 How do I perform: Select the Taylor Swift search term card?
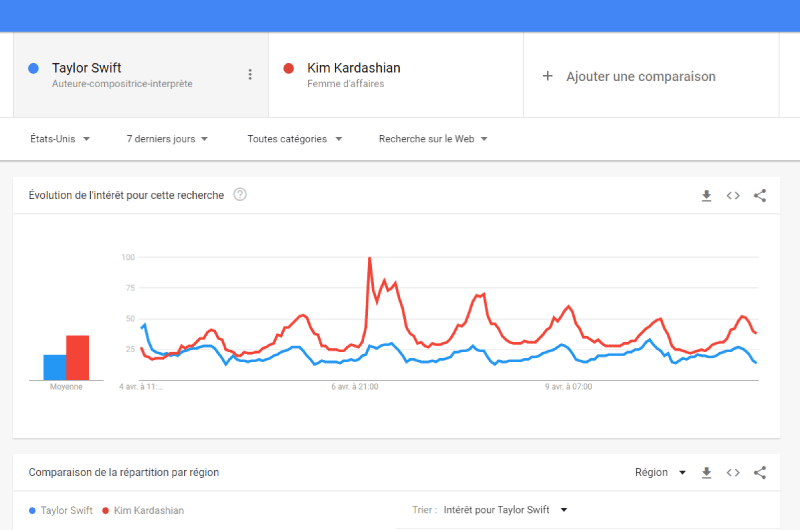(141, 75)
